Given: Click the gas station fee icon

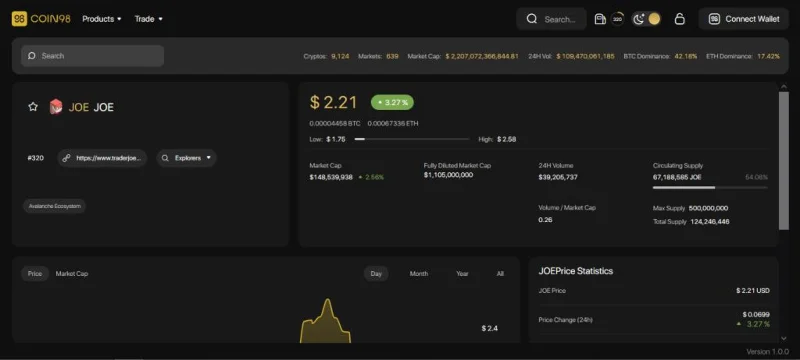Looking at the screenshot, I should coord(600,19).
